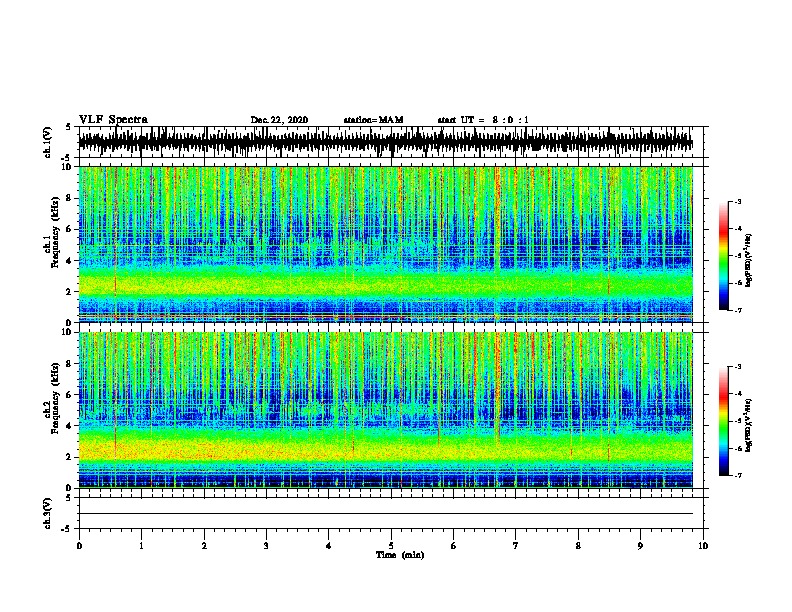Click the "4" tick on the Time axis

click(329, 546)
